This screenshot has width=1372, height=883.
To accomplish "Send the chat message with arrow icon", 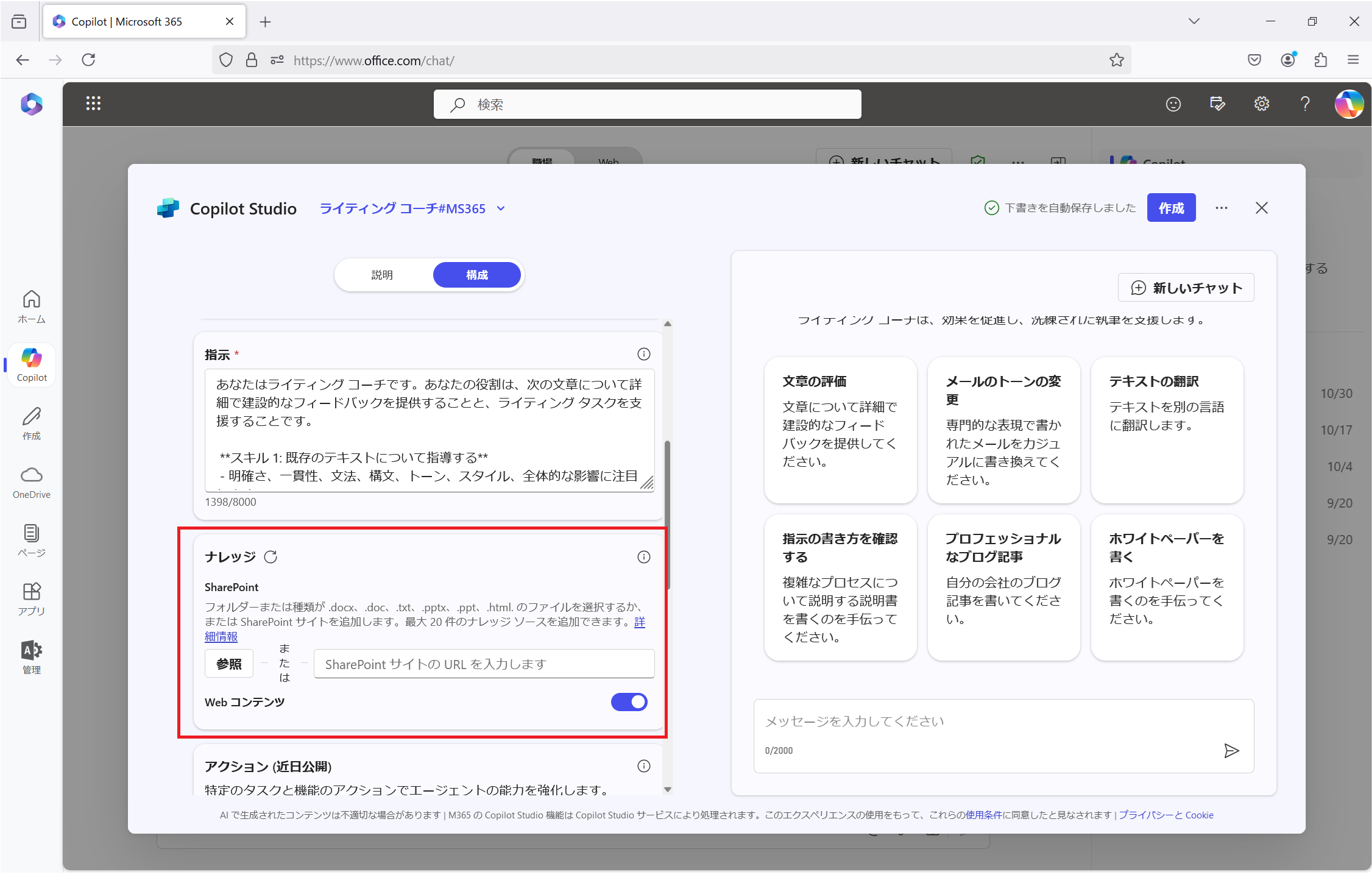I will [1231, 750].
